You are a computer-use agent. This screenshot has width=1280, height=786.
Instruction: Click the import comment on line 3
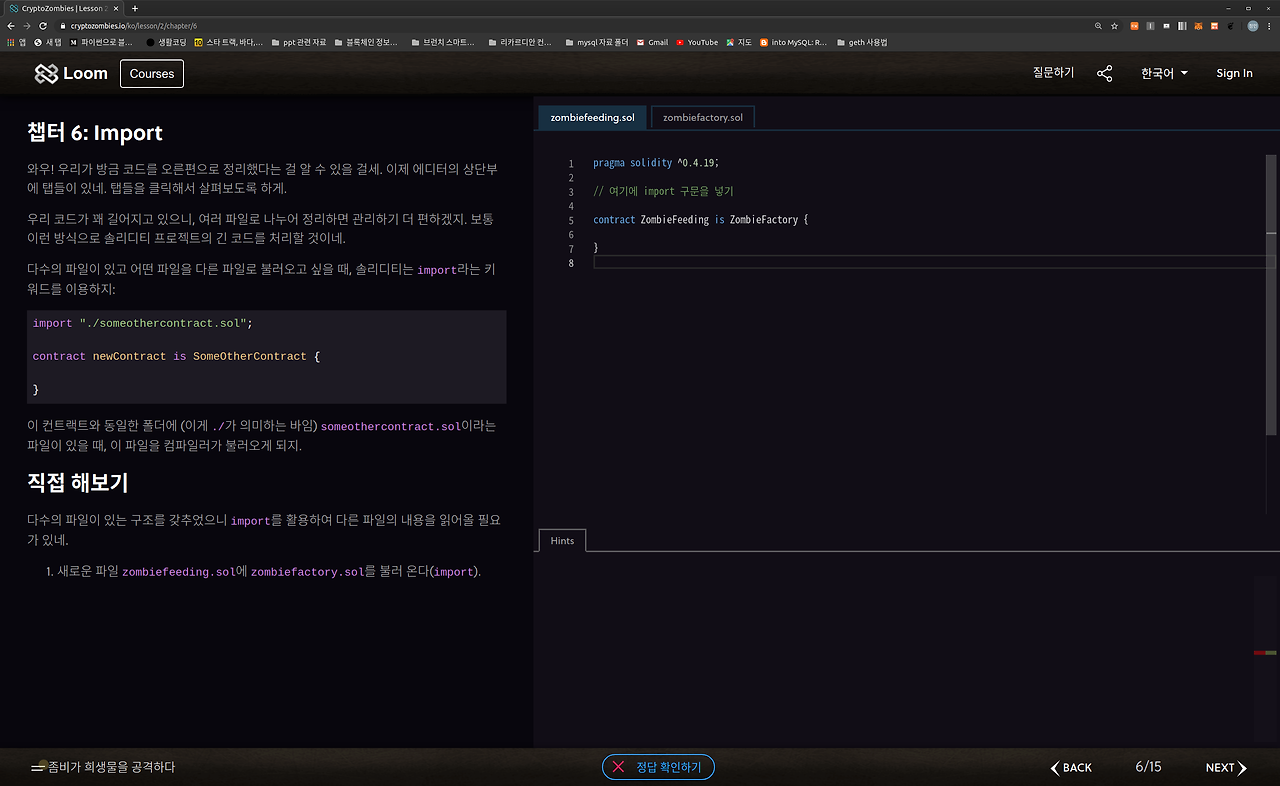tap(663, 191)
